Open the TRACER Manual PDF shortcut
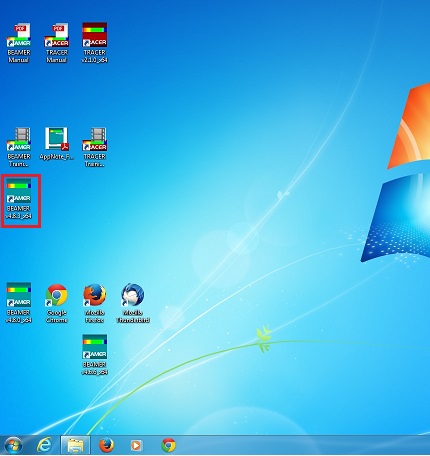 57,43
